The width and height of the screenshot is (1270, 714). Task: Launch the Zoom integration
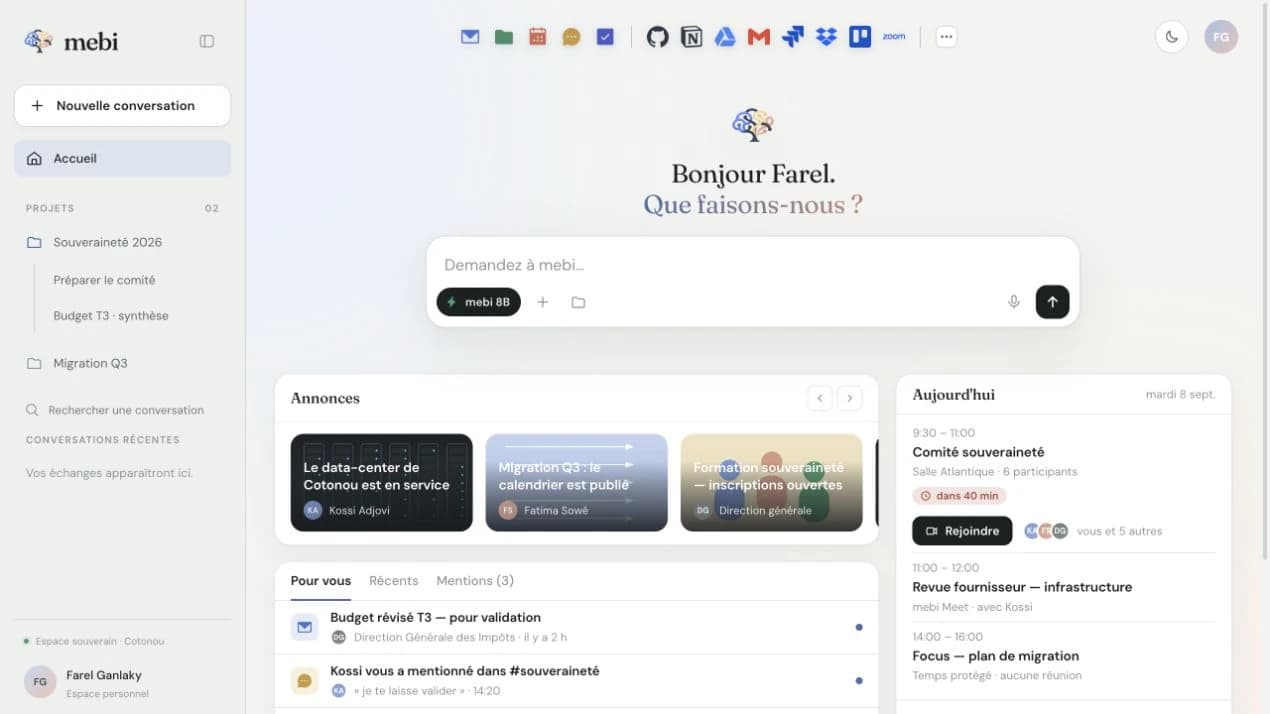click(894, 37)
